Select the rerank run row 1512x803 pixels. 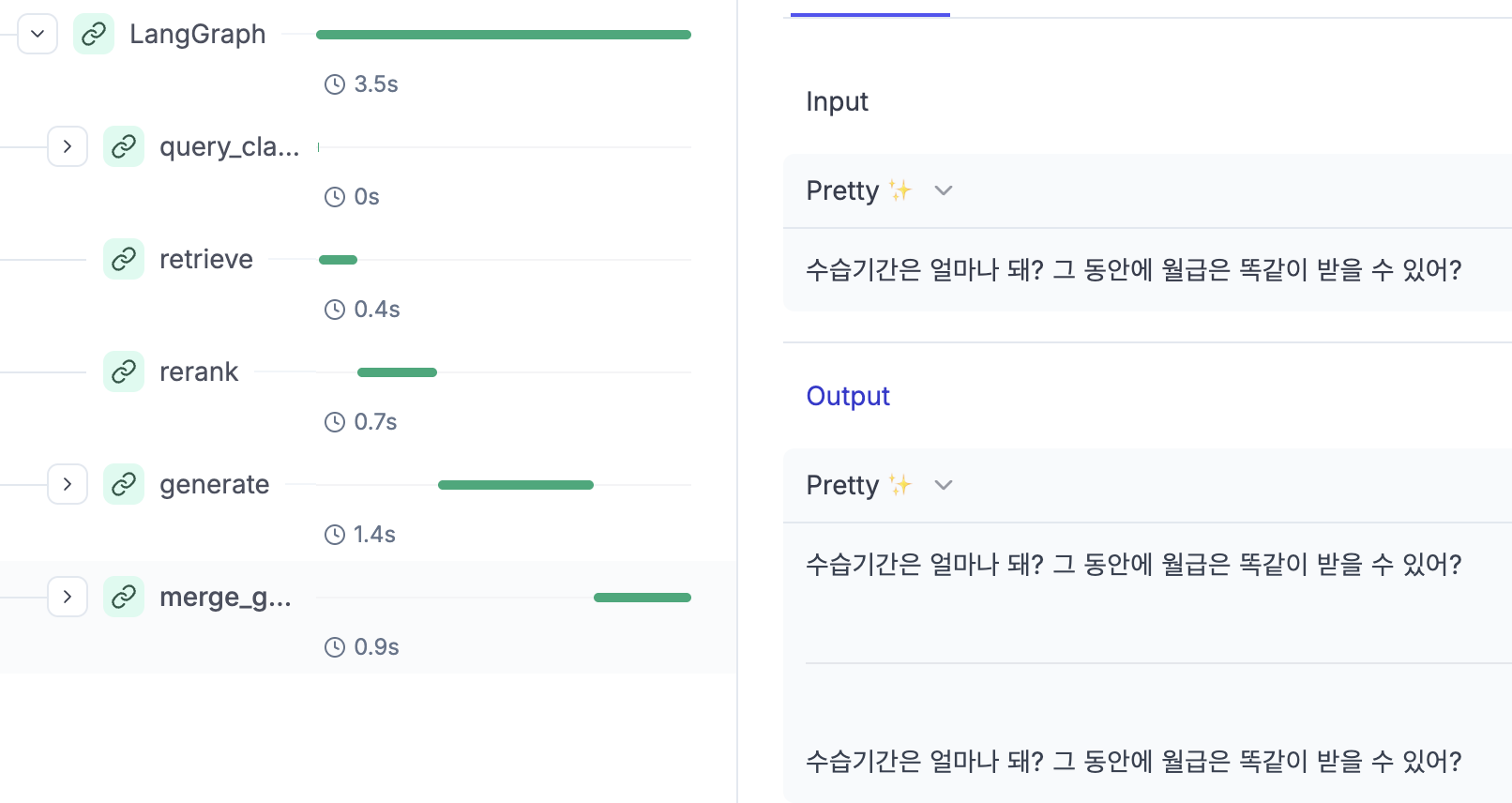point(368,392)
